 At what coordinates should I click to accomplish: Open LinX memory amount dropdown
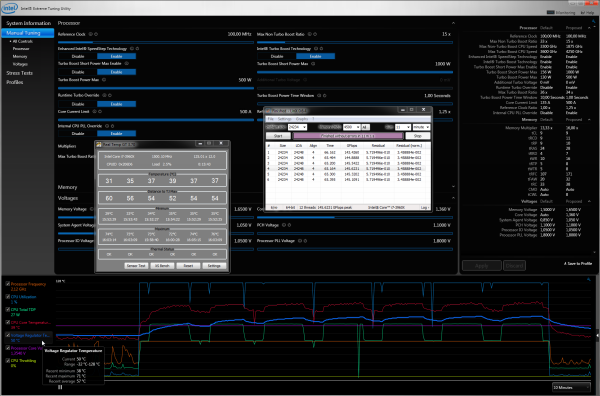(351, 127)
